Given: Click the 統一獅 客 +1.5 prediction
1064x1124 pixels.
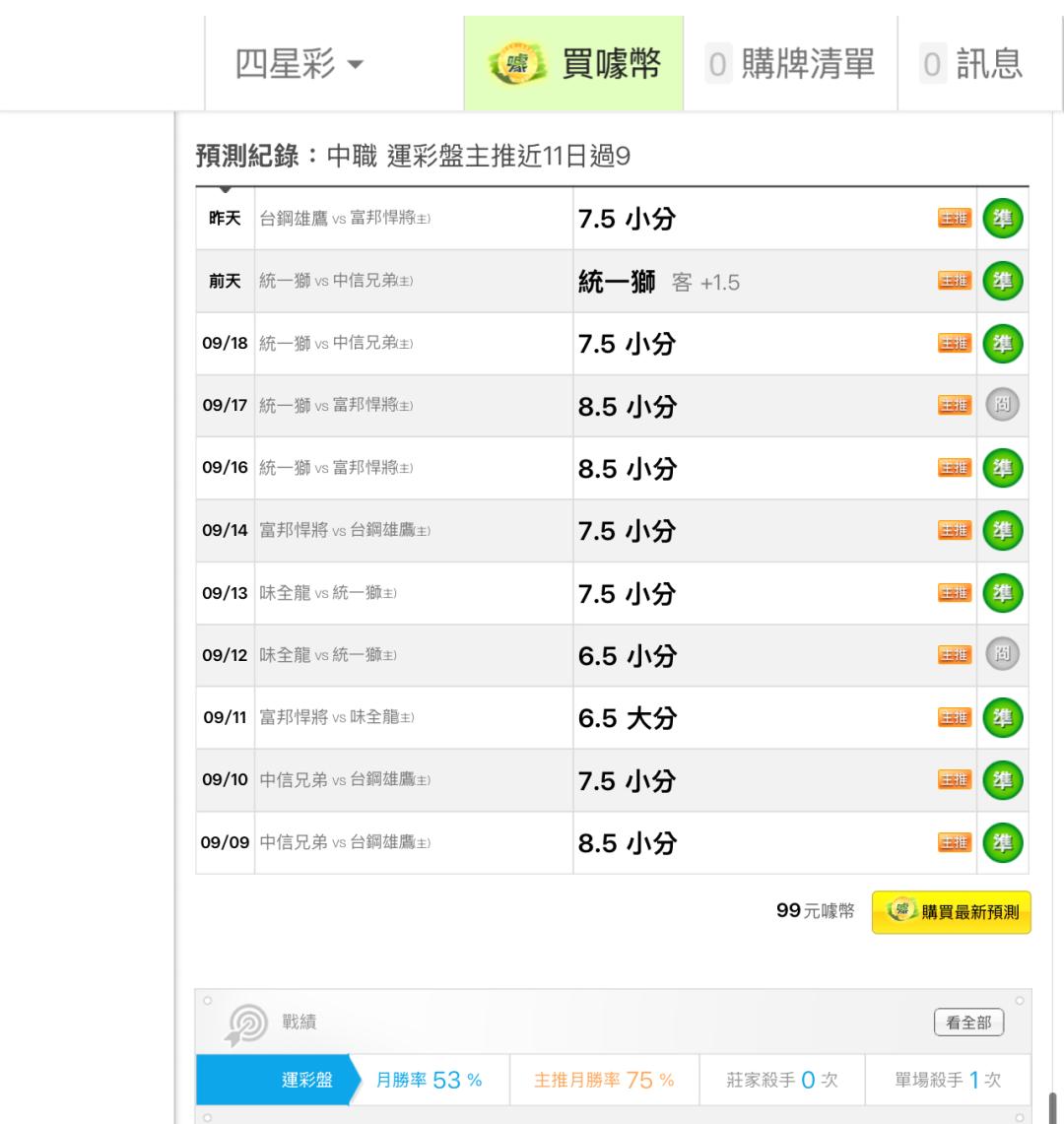Looking at the screenshot, I should point(659,282).
